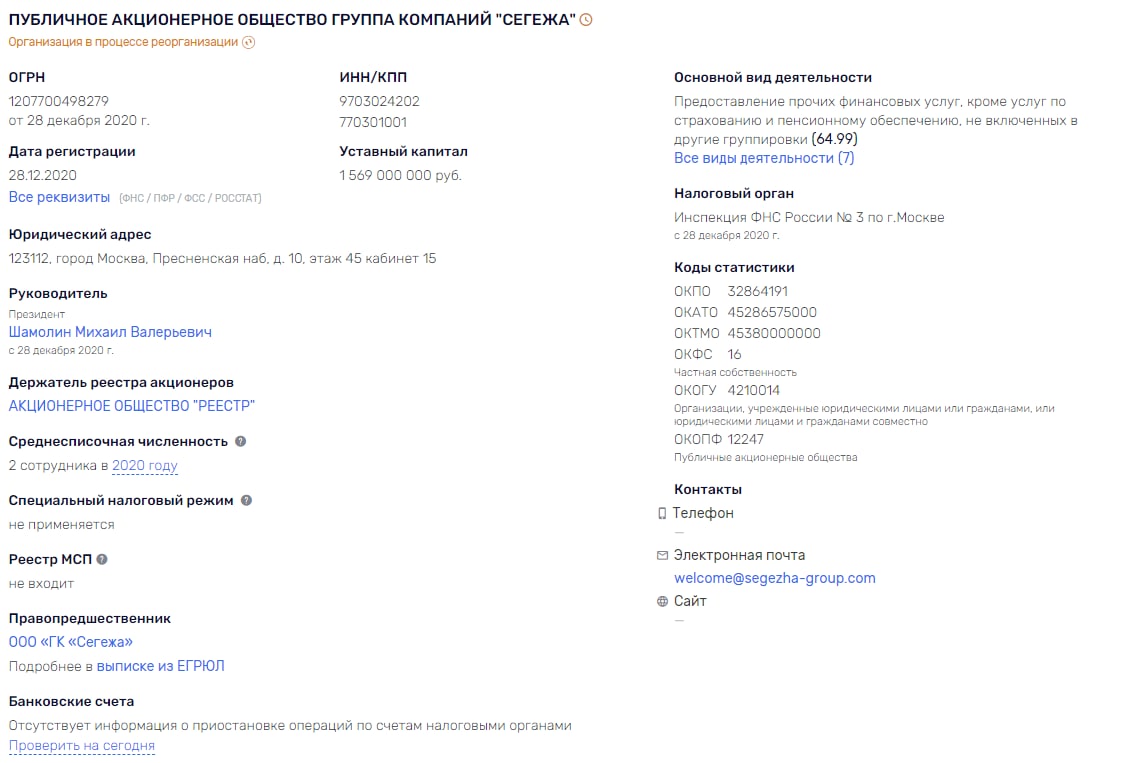Click the envelope icon beside Электронная почта

tap(663, 555)
